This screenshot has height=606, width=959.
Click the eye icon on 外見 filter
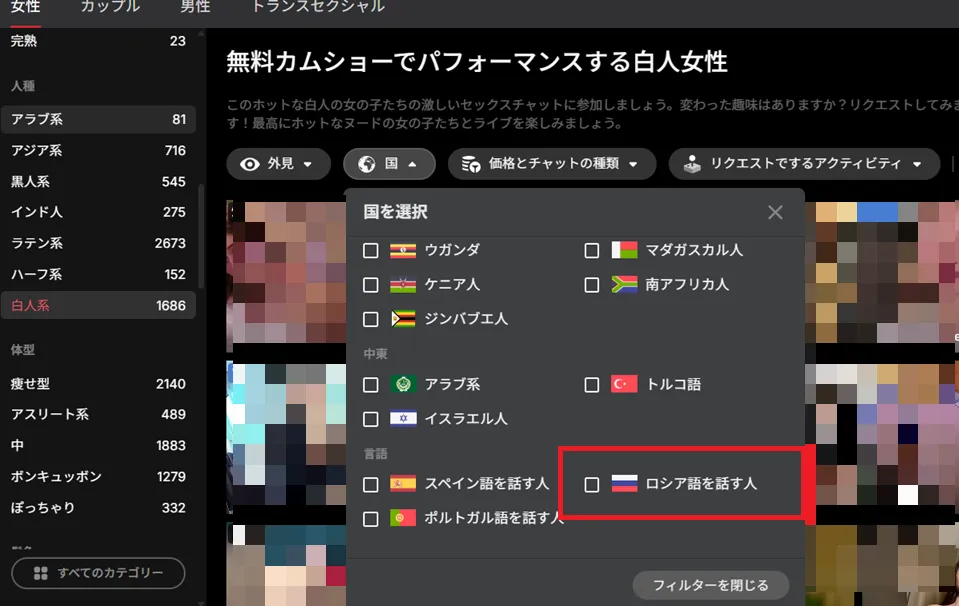point(250,164)
